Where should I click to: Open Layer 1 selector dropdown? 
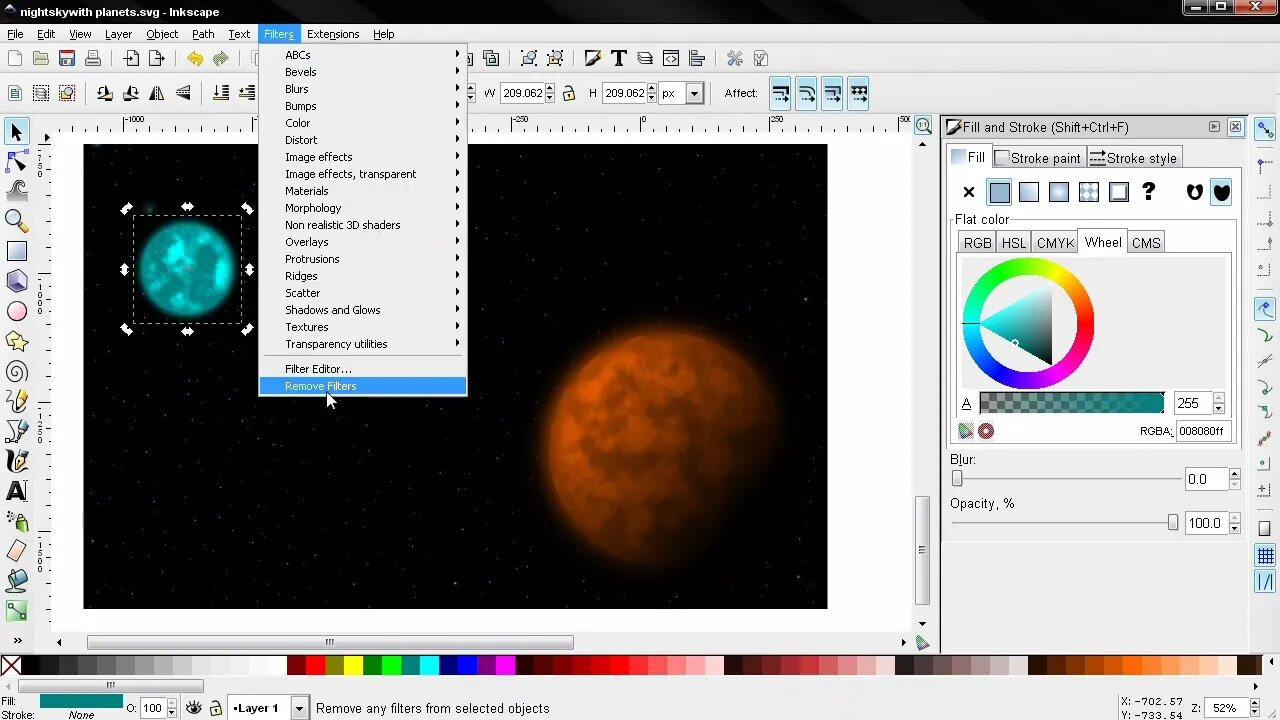(298, 708)
